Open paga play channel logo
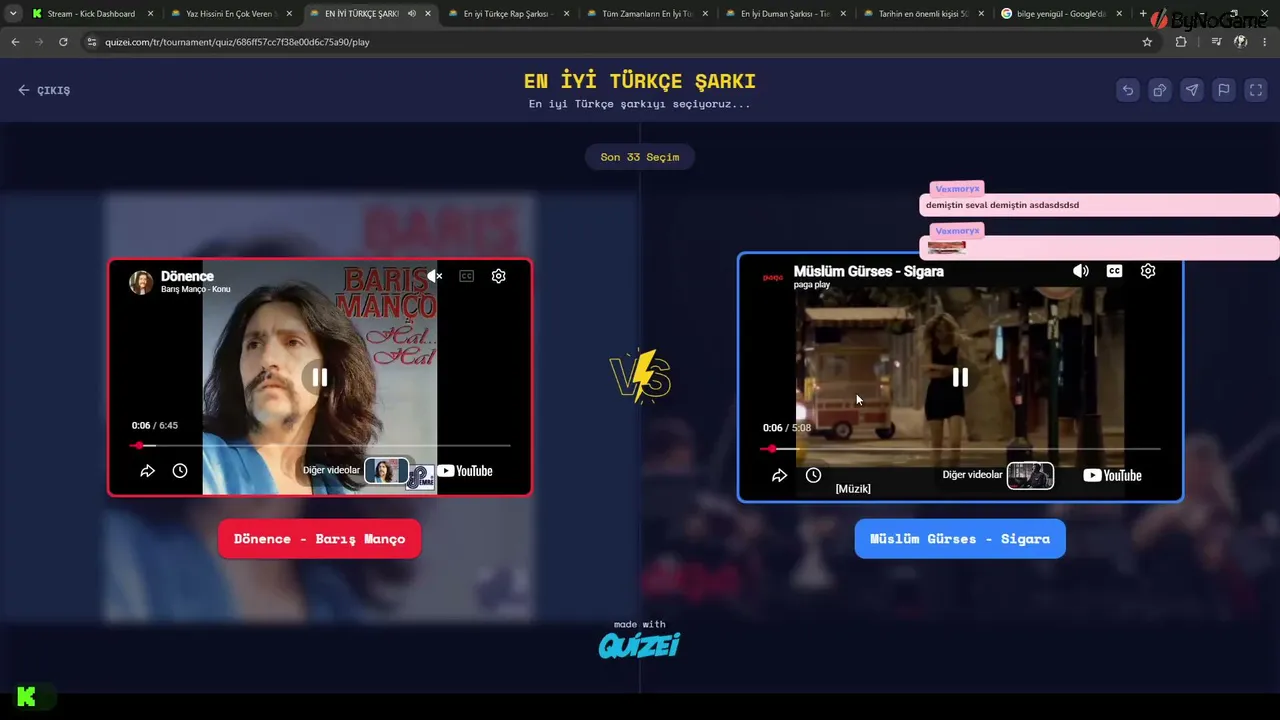This screenshot has height=720, width=1280. click(x=773, y=277)
